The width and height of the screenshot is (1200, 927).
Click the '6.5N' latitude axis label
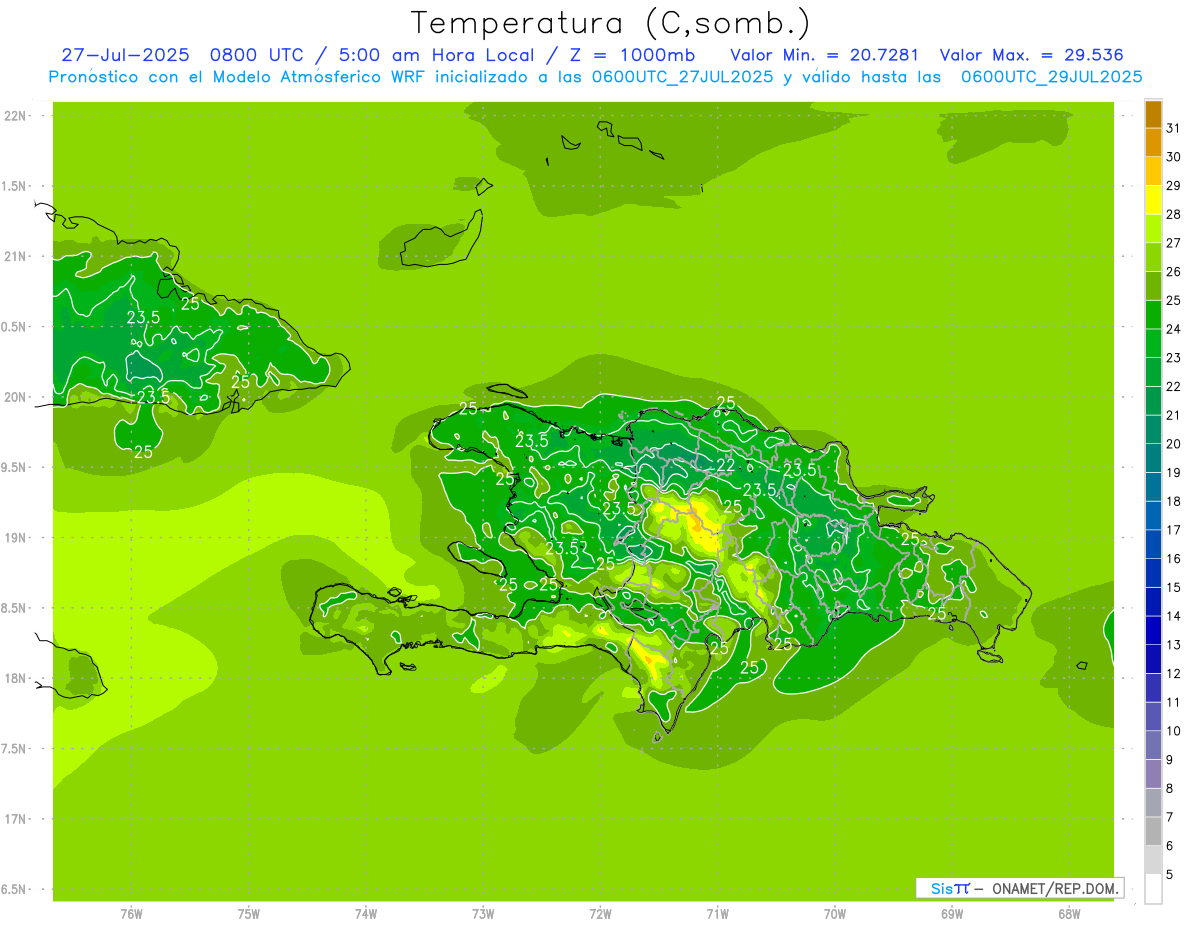[x=15, y=889]
